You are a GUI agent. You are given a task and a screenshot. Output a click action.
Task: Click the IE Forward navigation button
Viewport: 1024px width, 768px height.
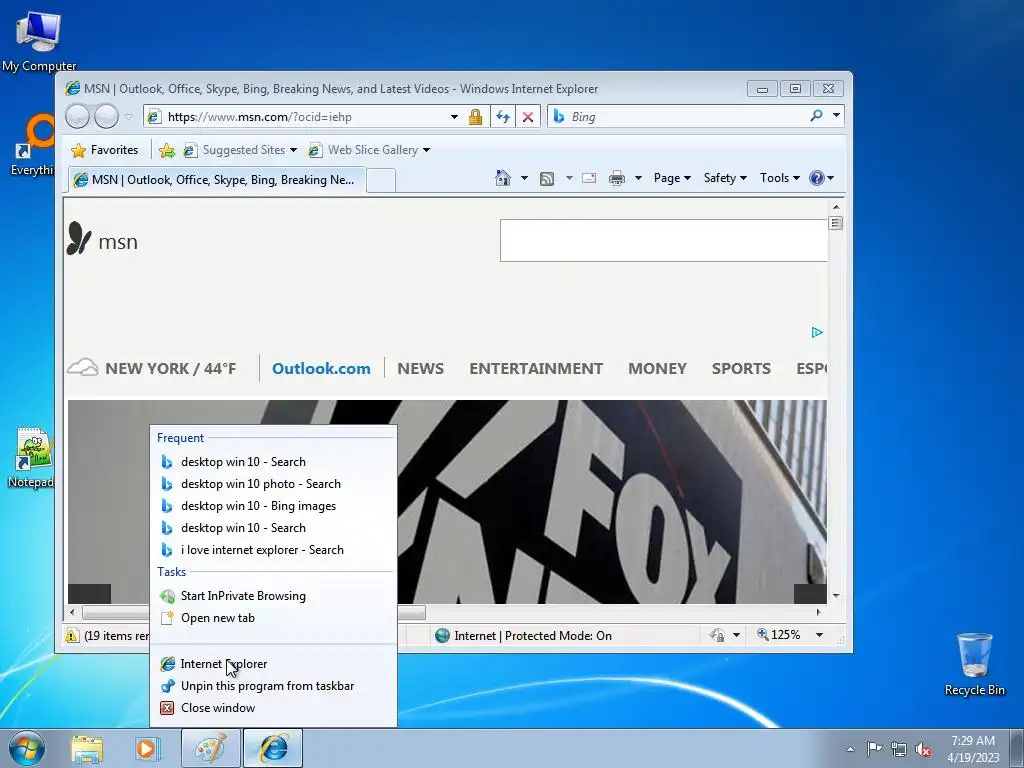tap(106, 117)
